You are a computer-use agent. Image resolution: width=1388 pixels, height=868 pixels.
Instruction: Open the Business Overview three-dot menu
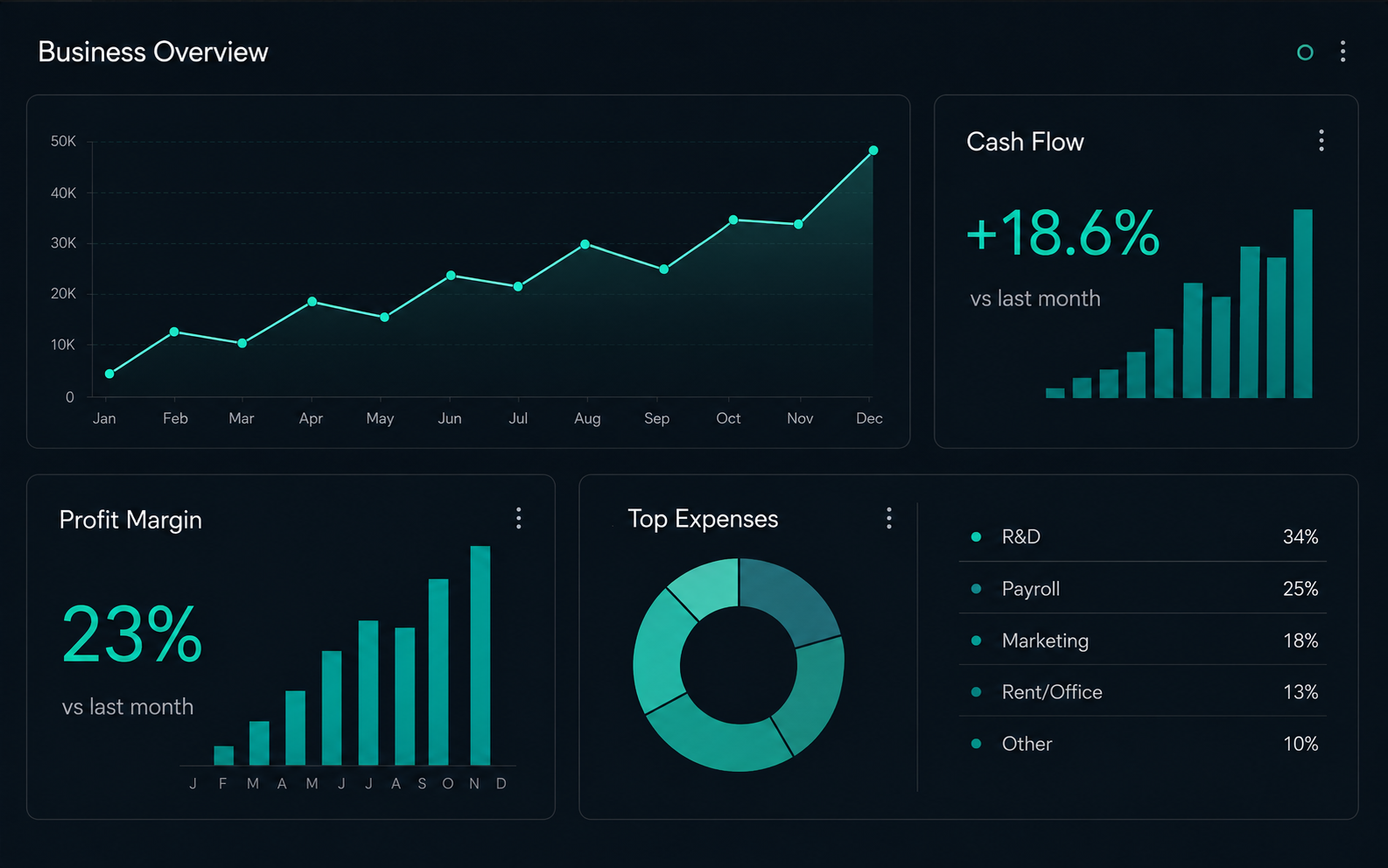pos(1342,52)
